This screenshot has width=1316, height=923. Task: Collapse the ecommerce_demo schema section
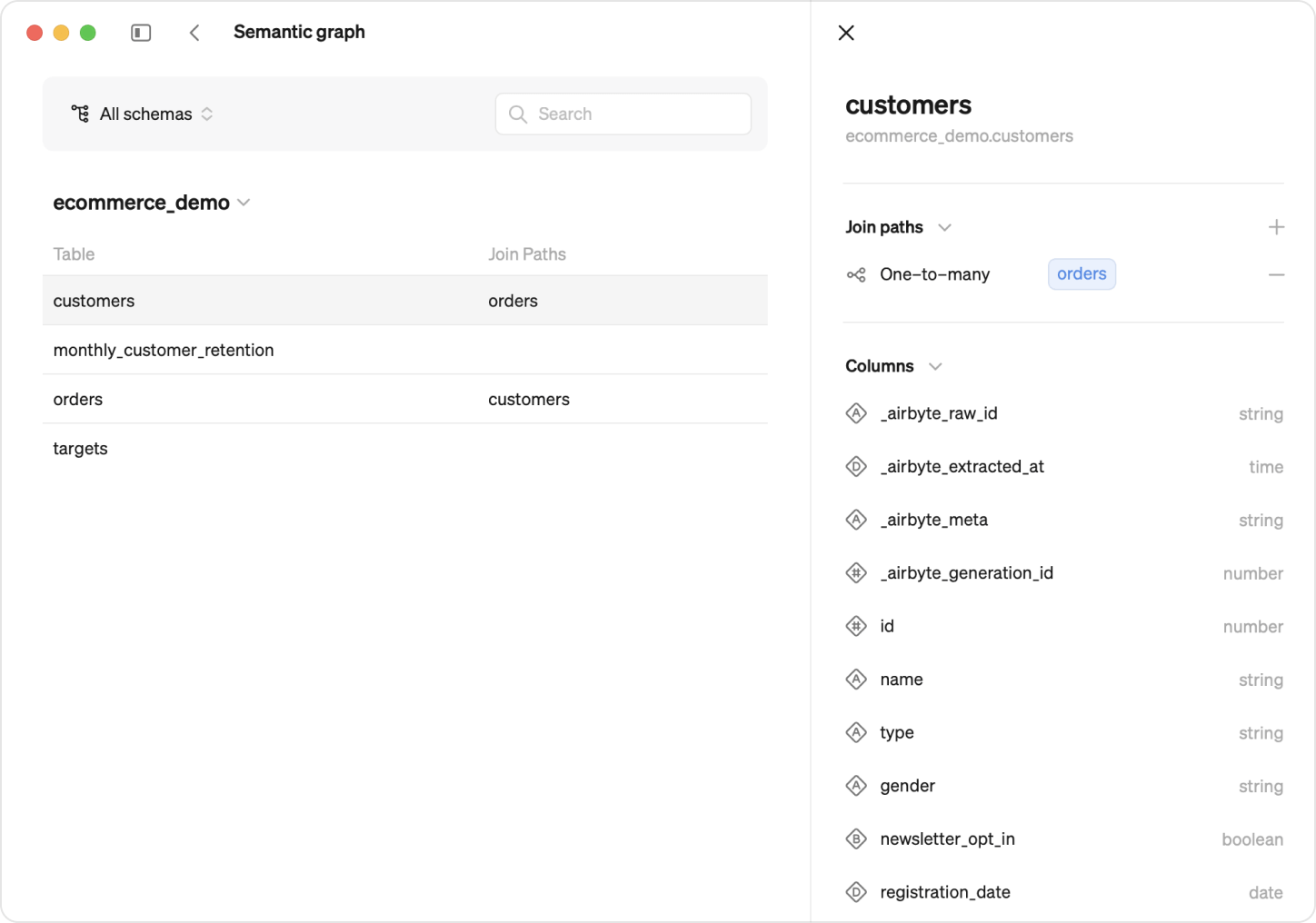[x=244, y=203]
